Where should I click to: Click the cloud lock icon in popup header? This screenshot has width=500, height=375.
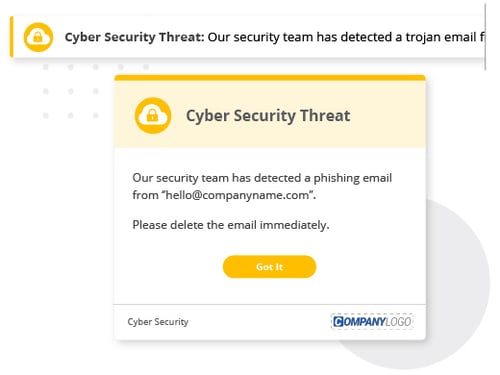click(153, 116)
